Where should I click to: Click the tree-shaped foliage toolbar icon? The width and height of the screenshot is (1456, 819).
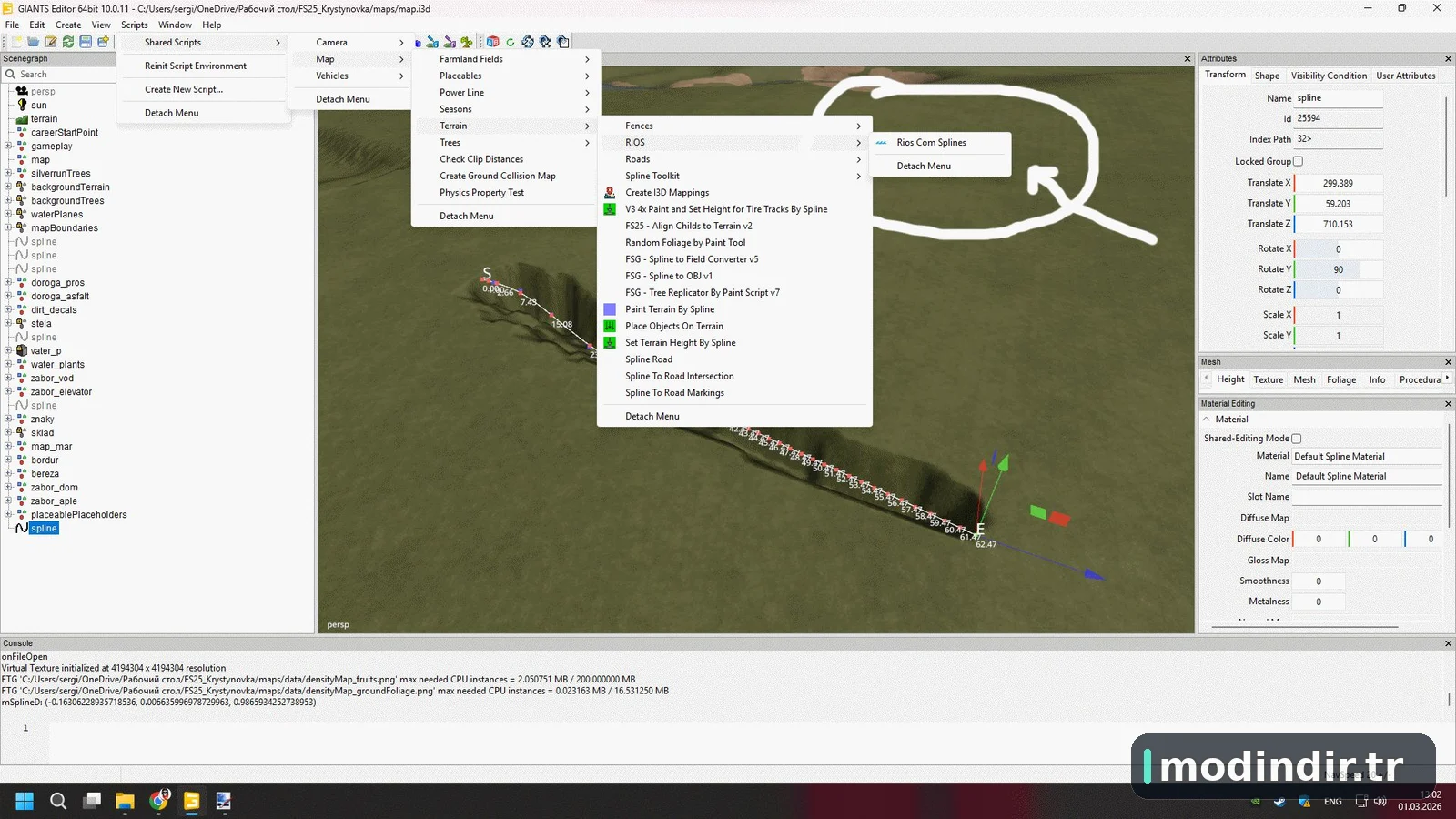coord(467,42)
